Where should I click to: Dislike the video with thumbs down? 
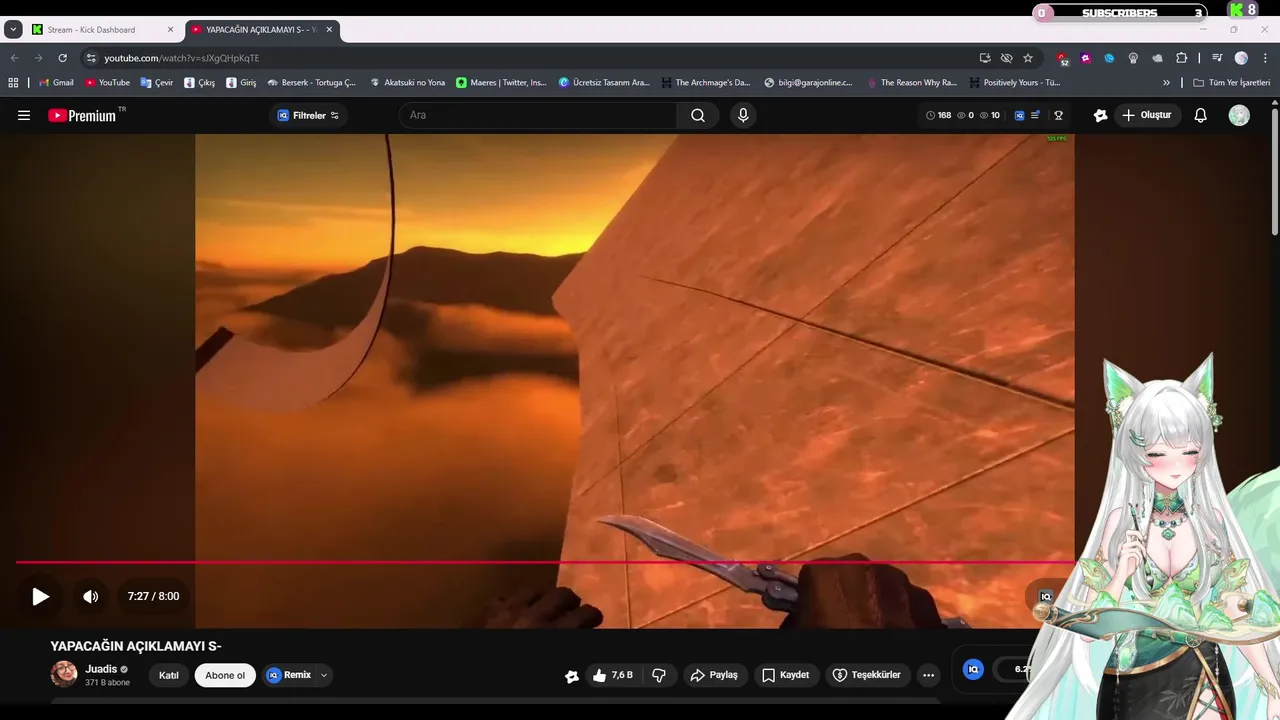pos(659,675)
